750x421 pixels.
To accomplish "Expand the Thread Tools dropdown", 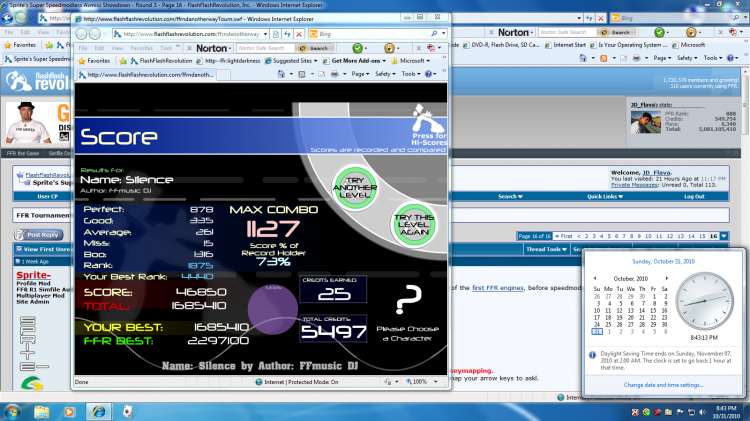I will (x=546, y=249).
